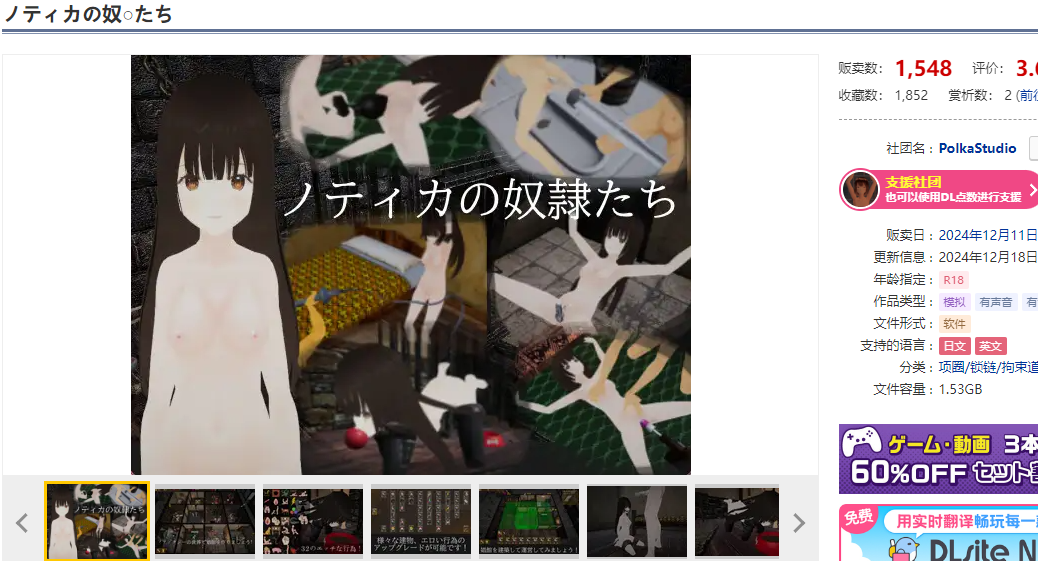Select the 软件 file format tag
This screenshot has height=561, width=1038.
[x=954, y=324]
